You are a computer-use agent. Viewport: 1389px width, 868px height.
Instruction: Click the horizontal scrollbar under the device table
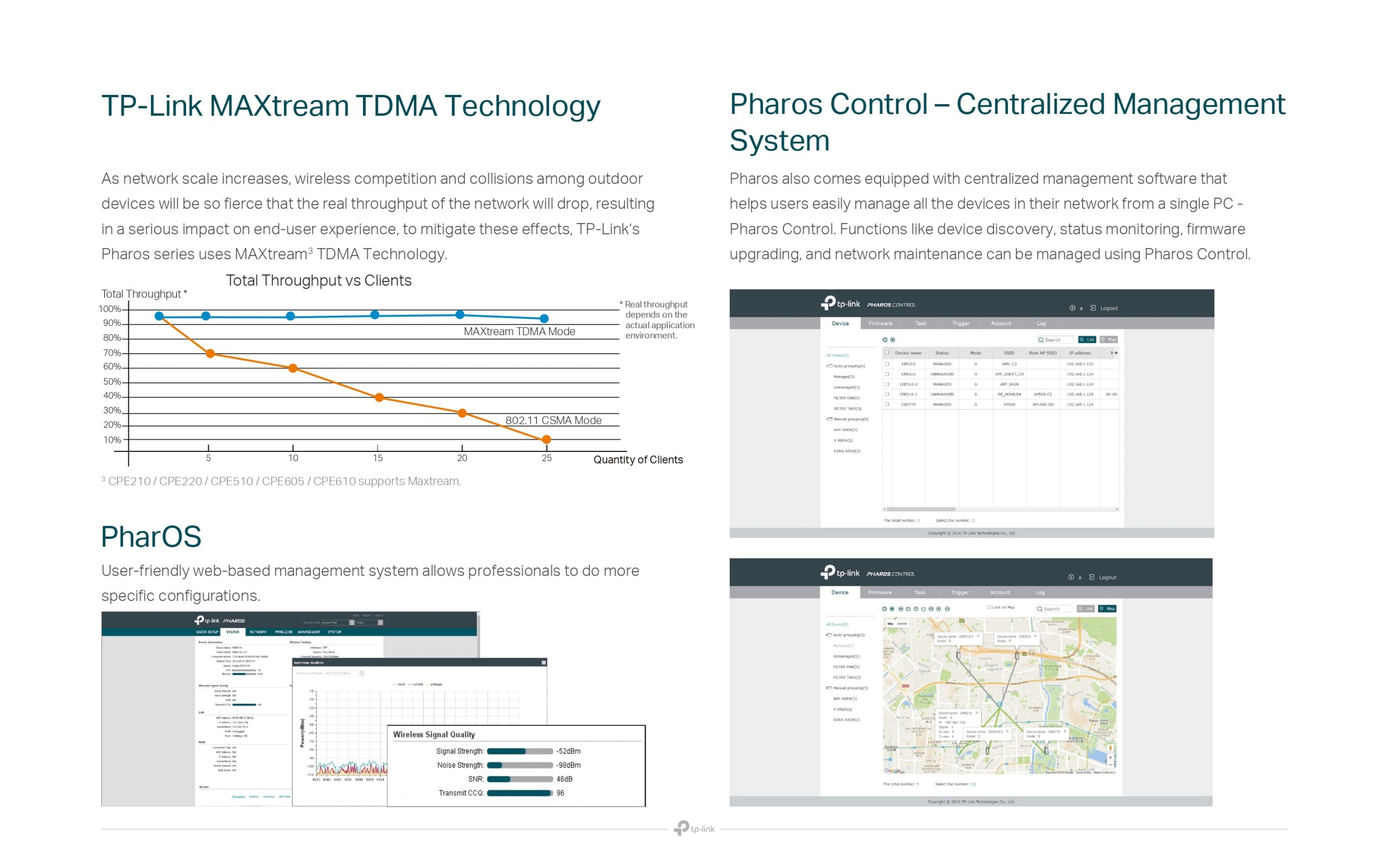pyautogui.click(x=1001, y=509)
